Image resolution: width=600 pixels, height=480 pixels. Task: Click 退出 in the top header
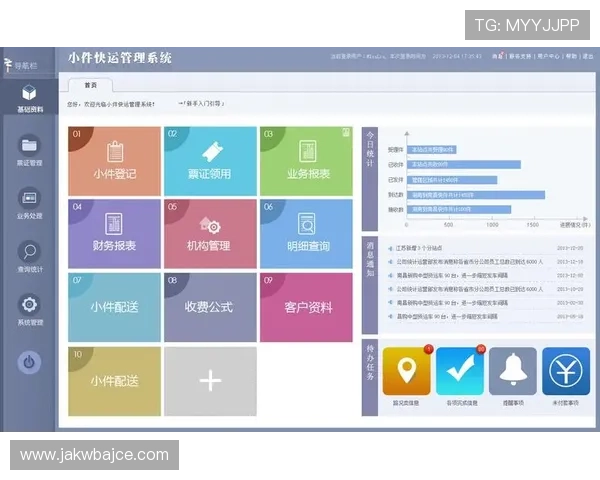(588, 56)
